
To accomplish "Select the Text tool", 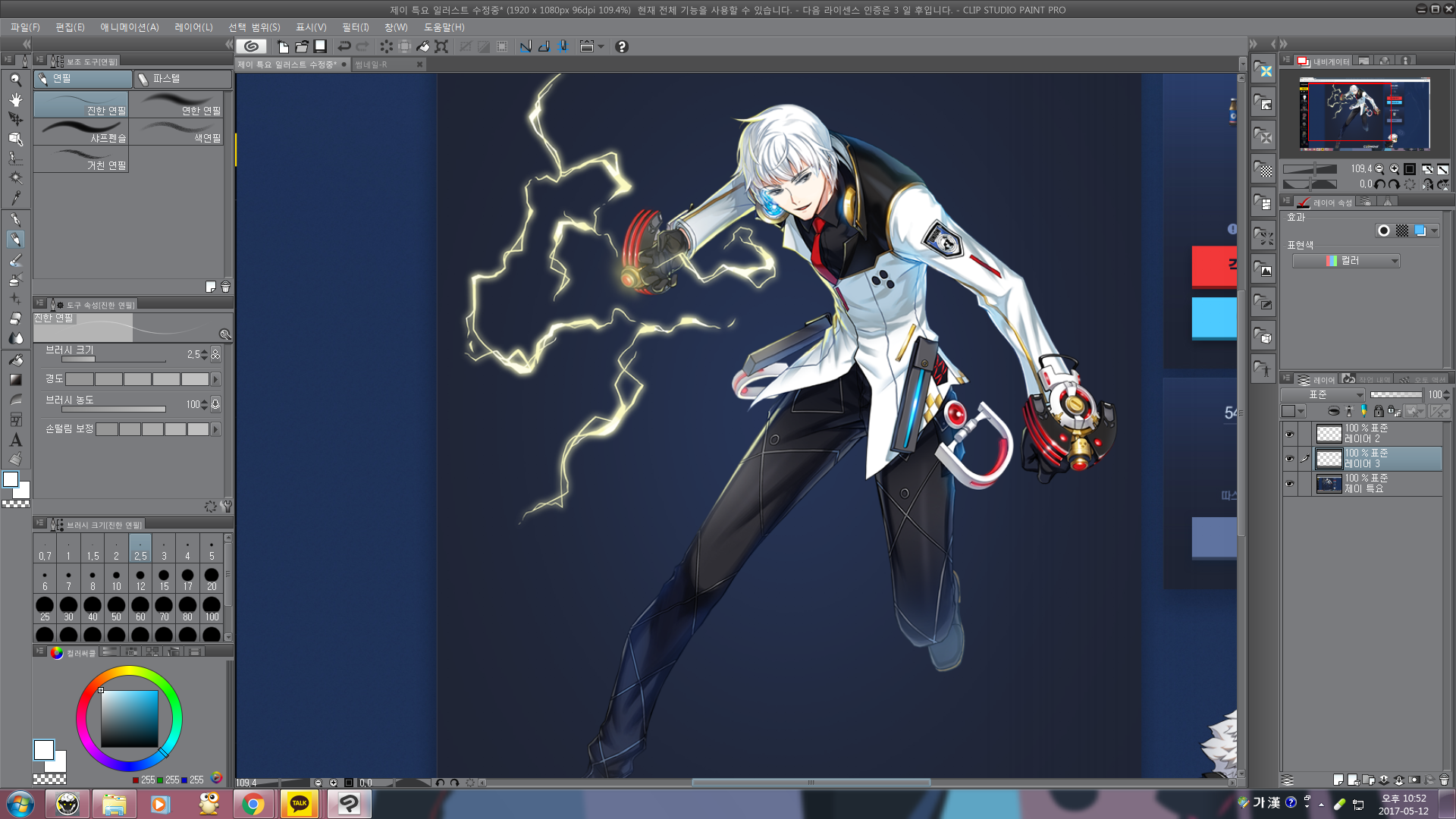I will pos(15,440).
